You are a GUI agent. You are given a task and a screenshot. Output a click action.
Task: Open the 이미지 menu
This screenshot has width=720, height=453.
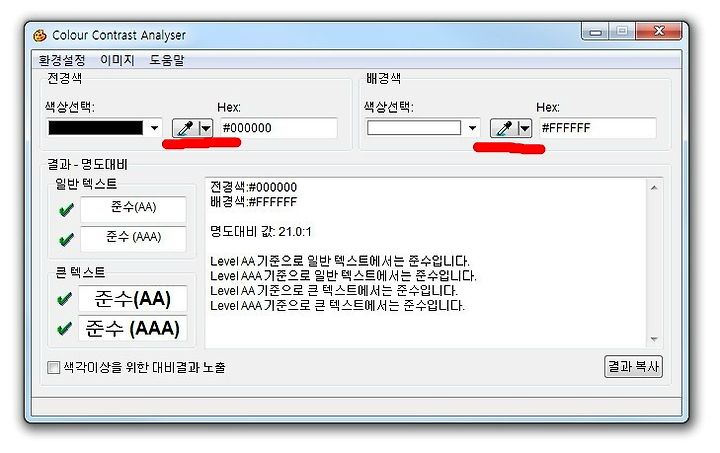(x=117, y=60)
